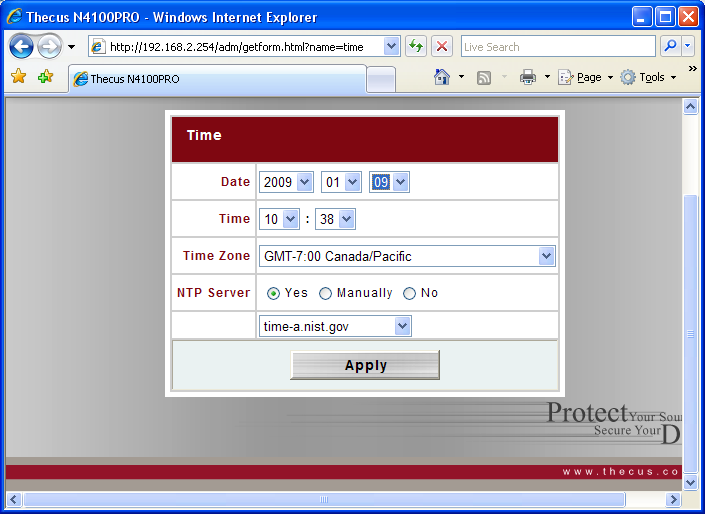The image size is (705, 514).
Task: Open the time-a.nist.gov server dropdown
Action: coord(402,326)
